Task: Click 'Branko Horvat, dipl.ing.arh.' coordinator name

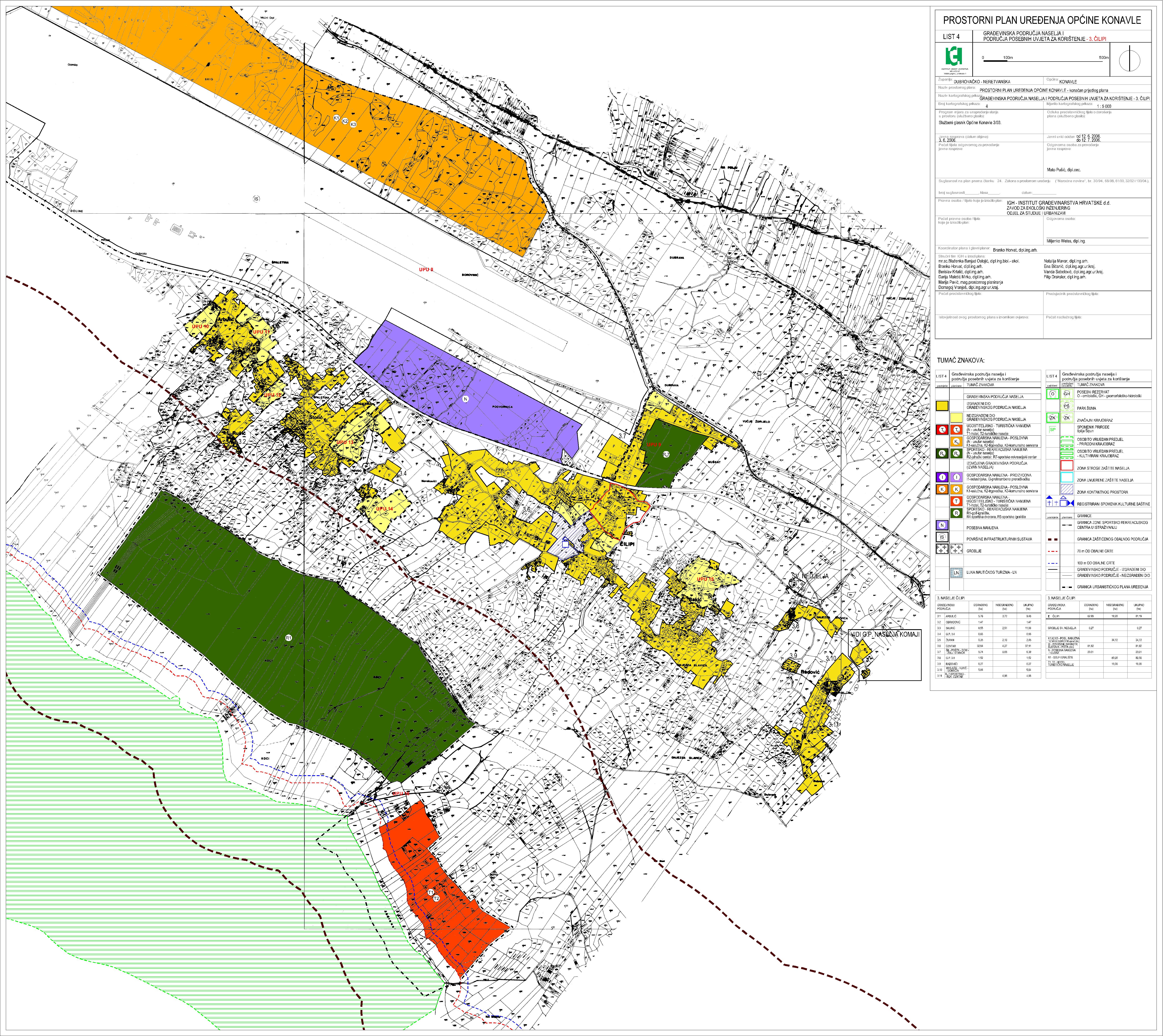Action: coord(1015,250)
